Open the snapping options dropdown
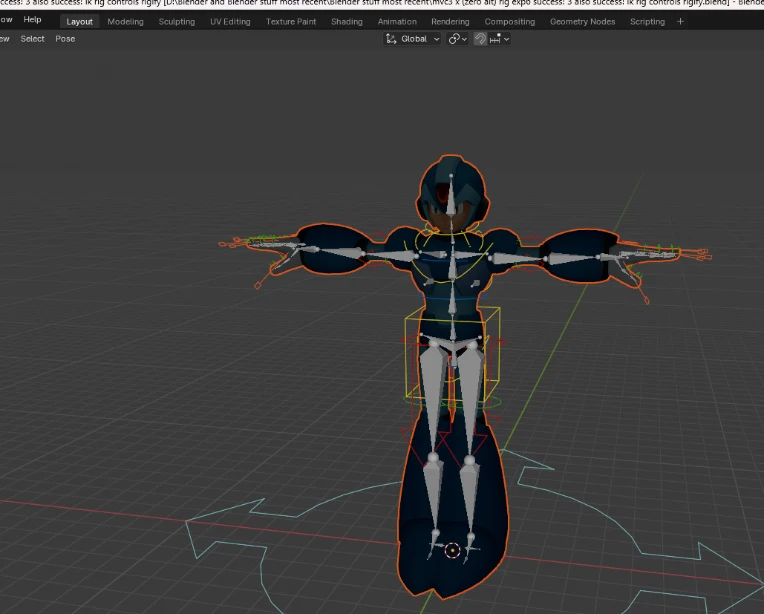The height and width of the screenshot is (614, 764). [499, 39]
